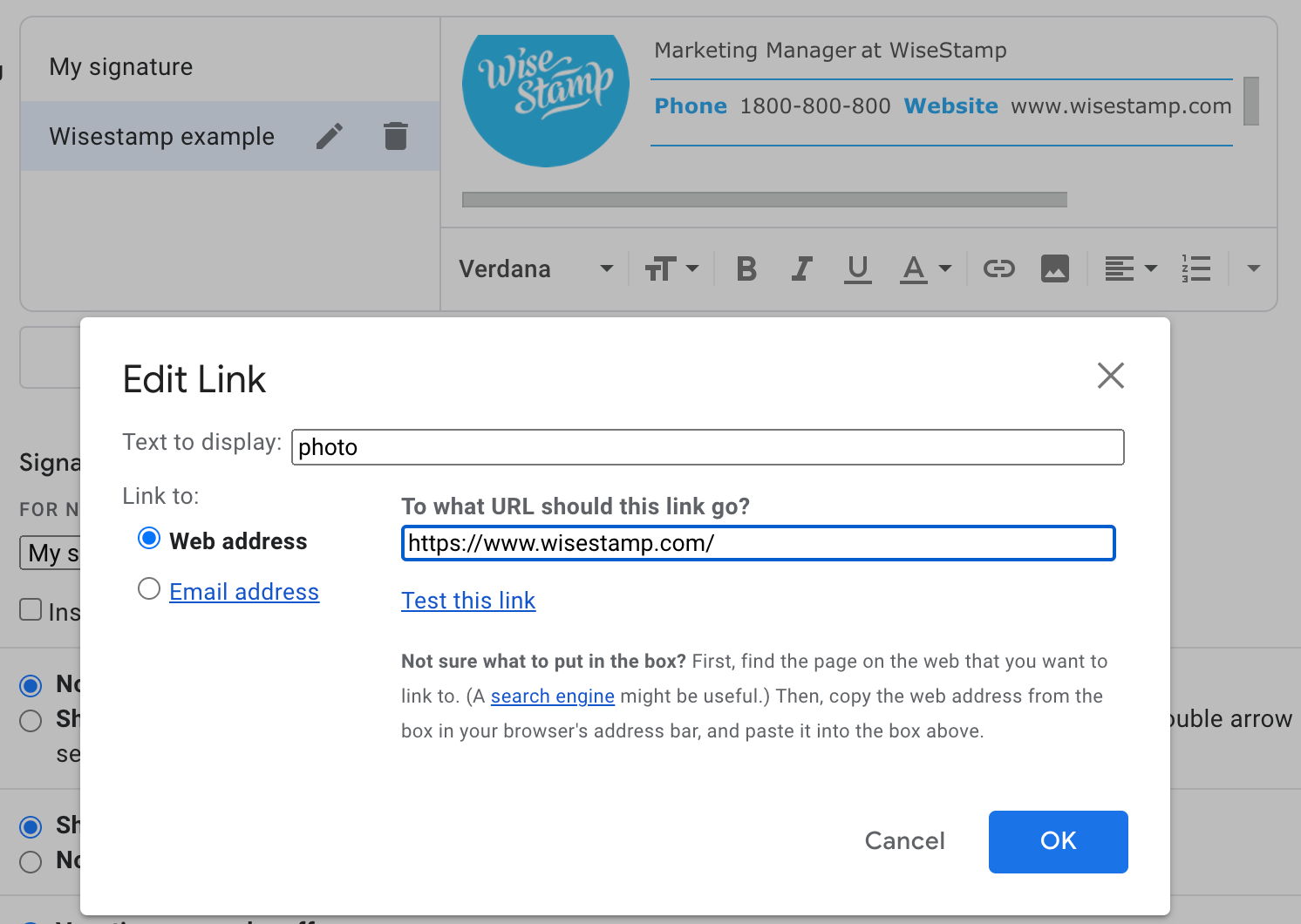Viewport: 1301px width, 924px height.
Task: Select the Email address radio button
Action: (x=148, y=588)
